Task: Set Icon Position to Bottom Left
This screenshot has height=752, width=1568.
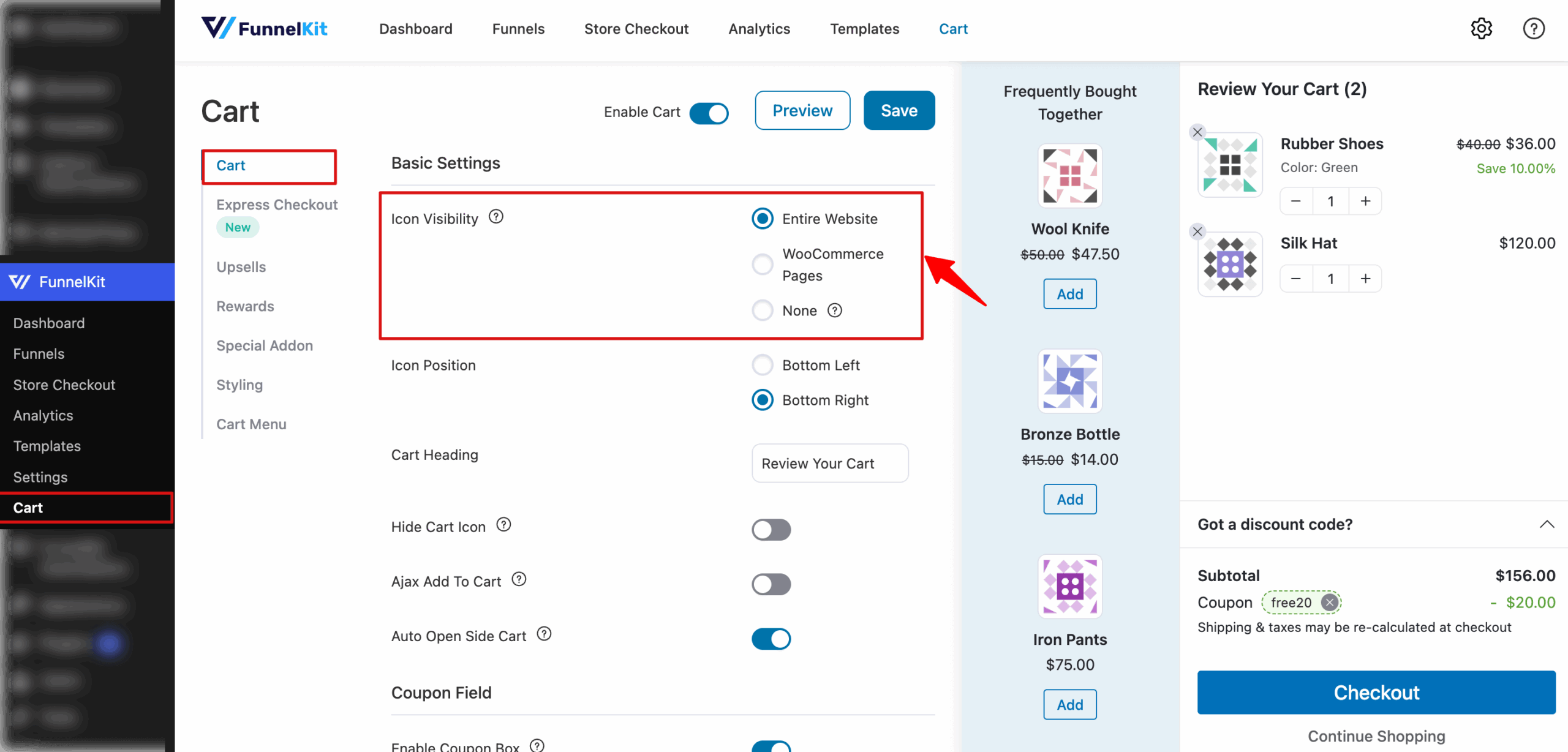Action: (x=762, y=364)
